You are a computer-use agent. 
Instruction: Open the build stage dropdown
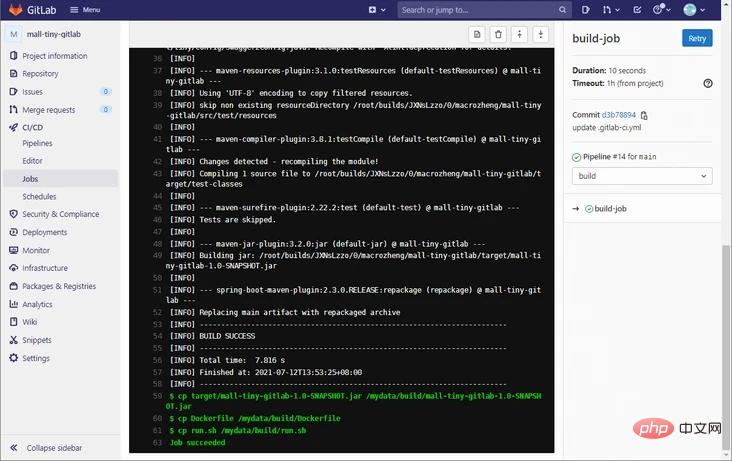pos(642,176)
